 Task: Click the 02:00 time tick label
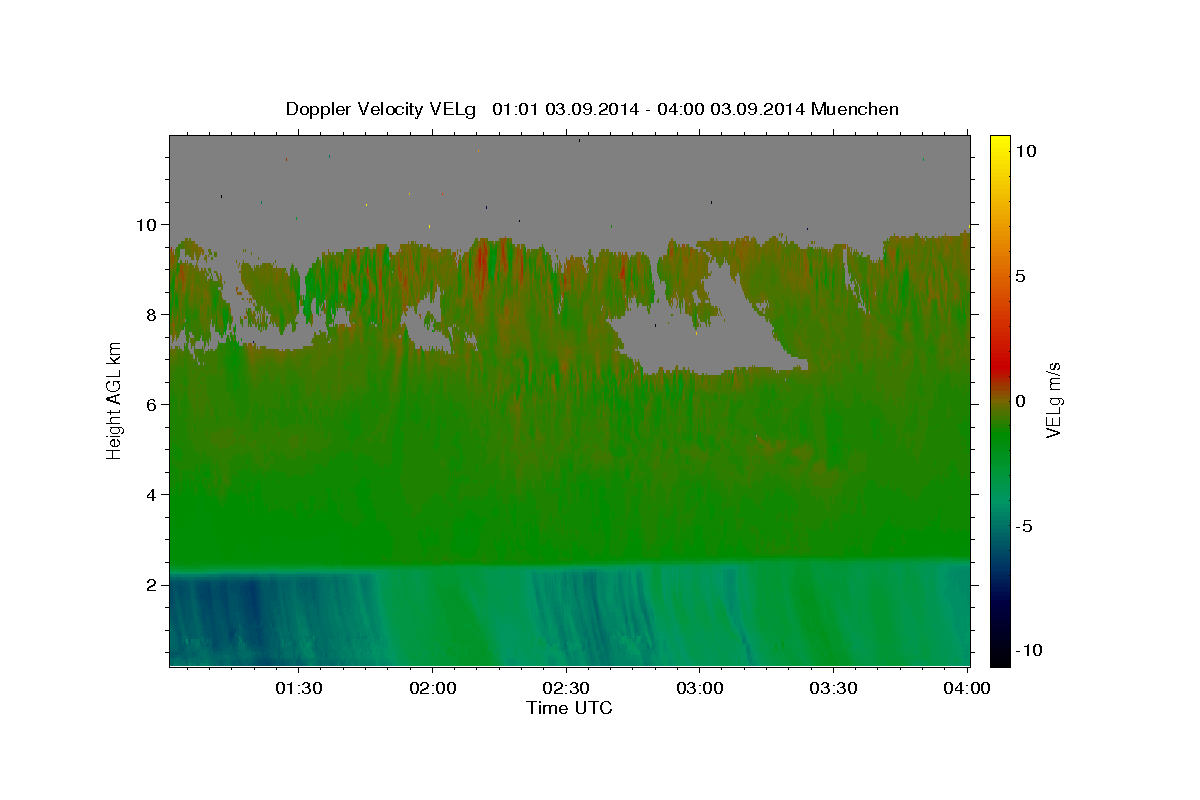point(432,689)
